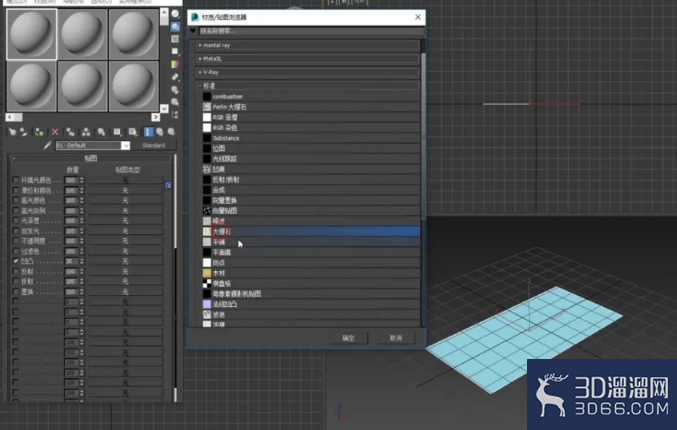Select the 棋盘格 checker map entry
Viewport: 677px width, 430px height.
click(x=311, y=284)
